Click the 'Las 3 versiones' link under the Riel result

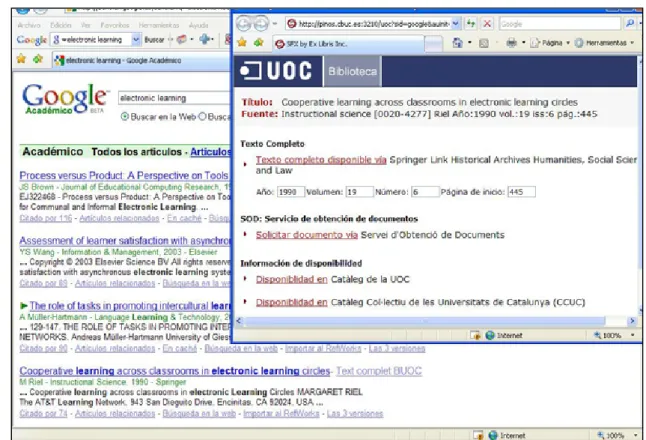[355, 413]
